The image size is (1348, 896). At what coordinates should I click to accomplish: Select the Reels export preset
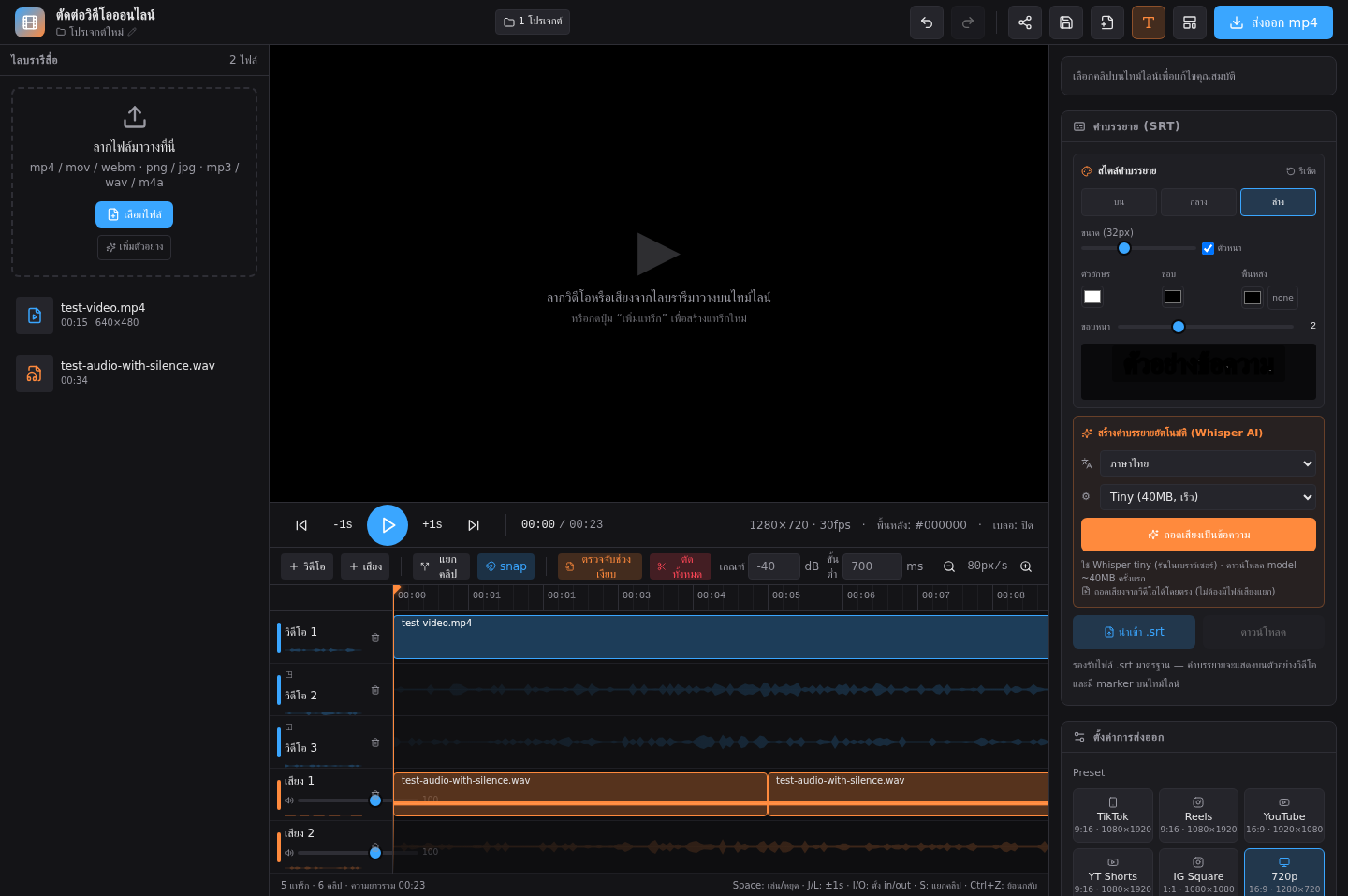[1198, 815]
